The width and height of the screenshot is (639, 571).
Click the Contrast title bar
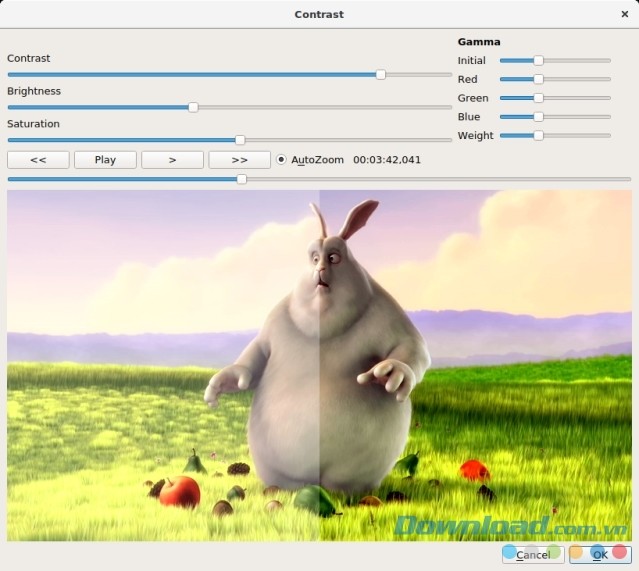tap(319, 14)
